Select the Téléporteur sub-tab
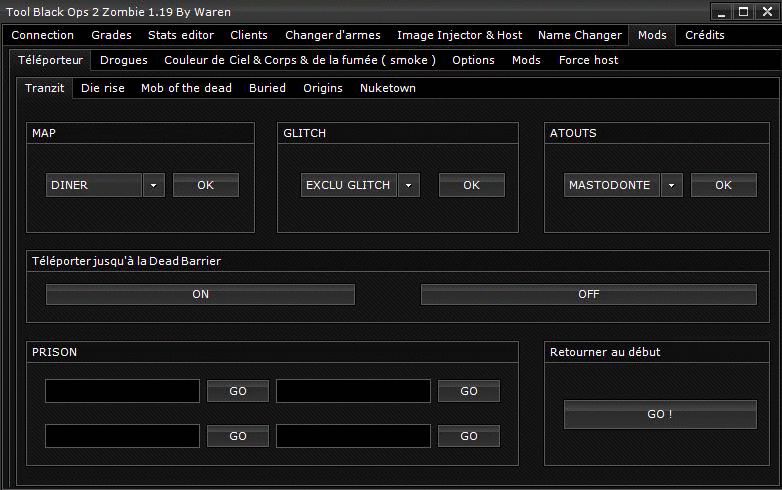The image size is (782, 490). coord(50,60)
